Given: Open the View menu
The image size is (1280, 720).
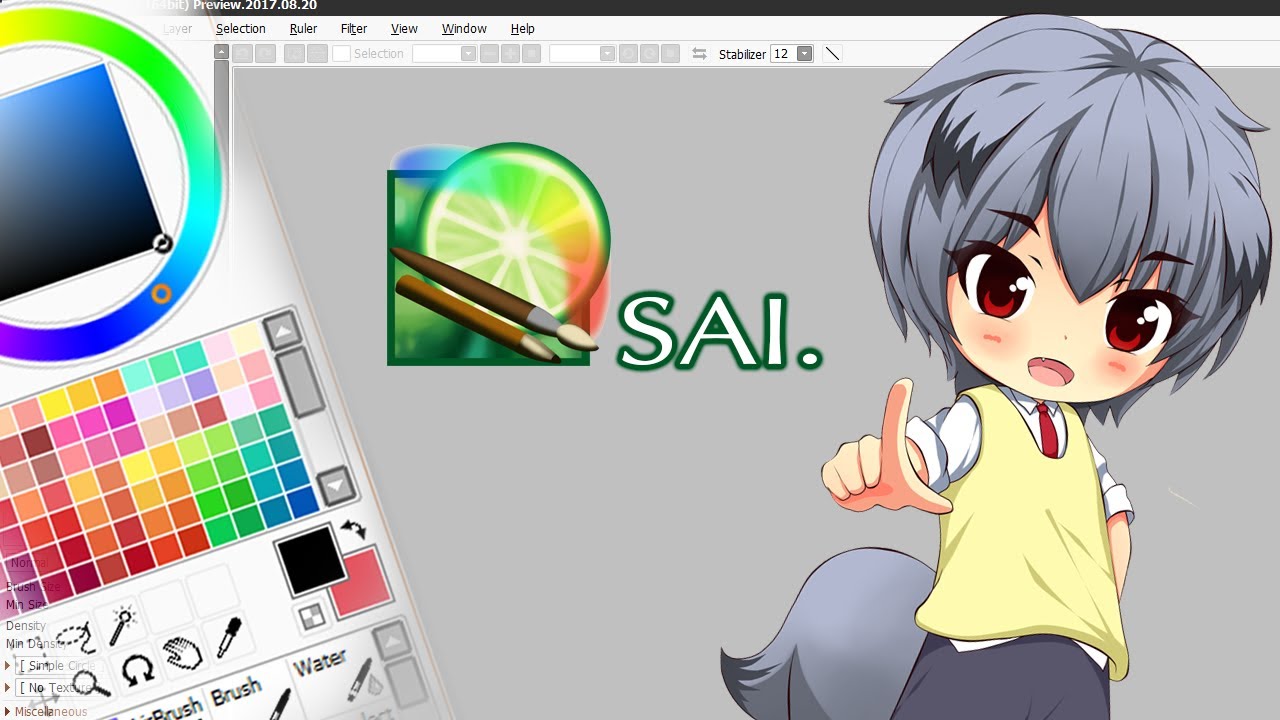Looking at the screenshot, I should [x=404, y=29].
